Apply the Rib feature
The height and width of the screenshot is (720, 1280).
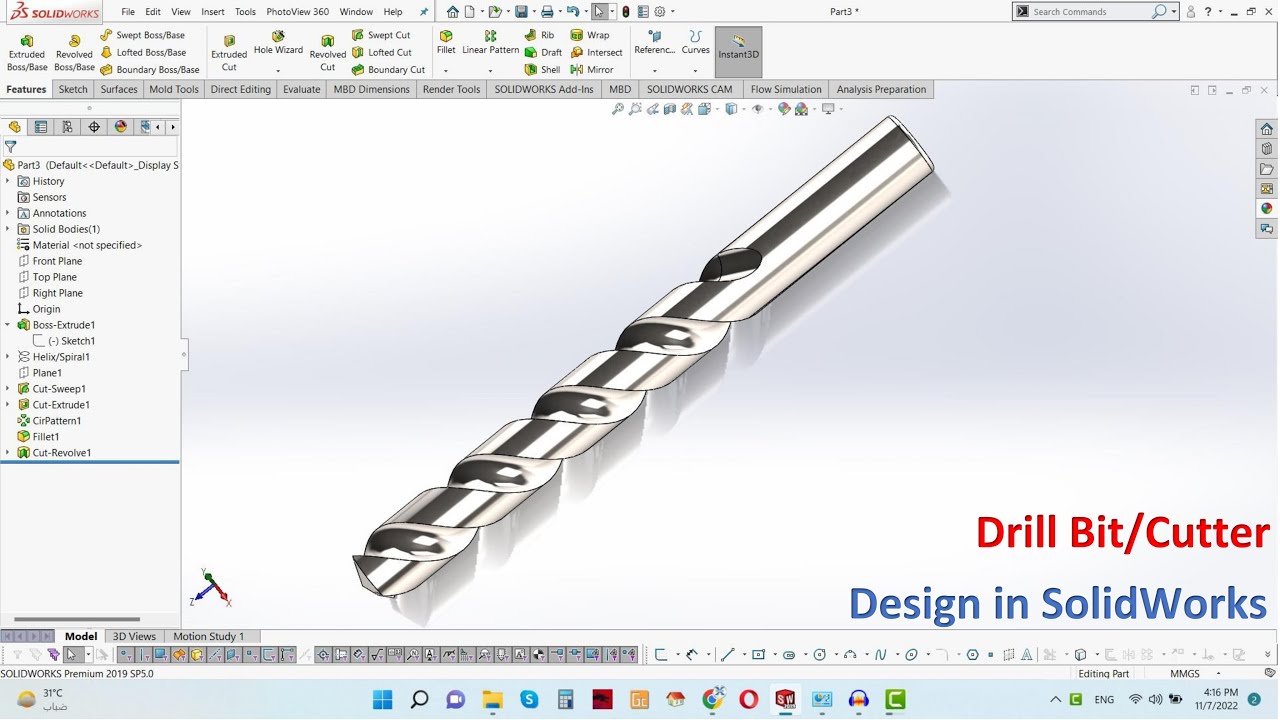coord(539,35)
